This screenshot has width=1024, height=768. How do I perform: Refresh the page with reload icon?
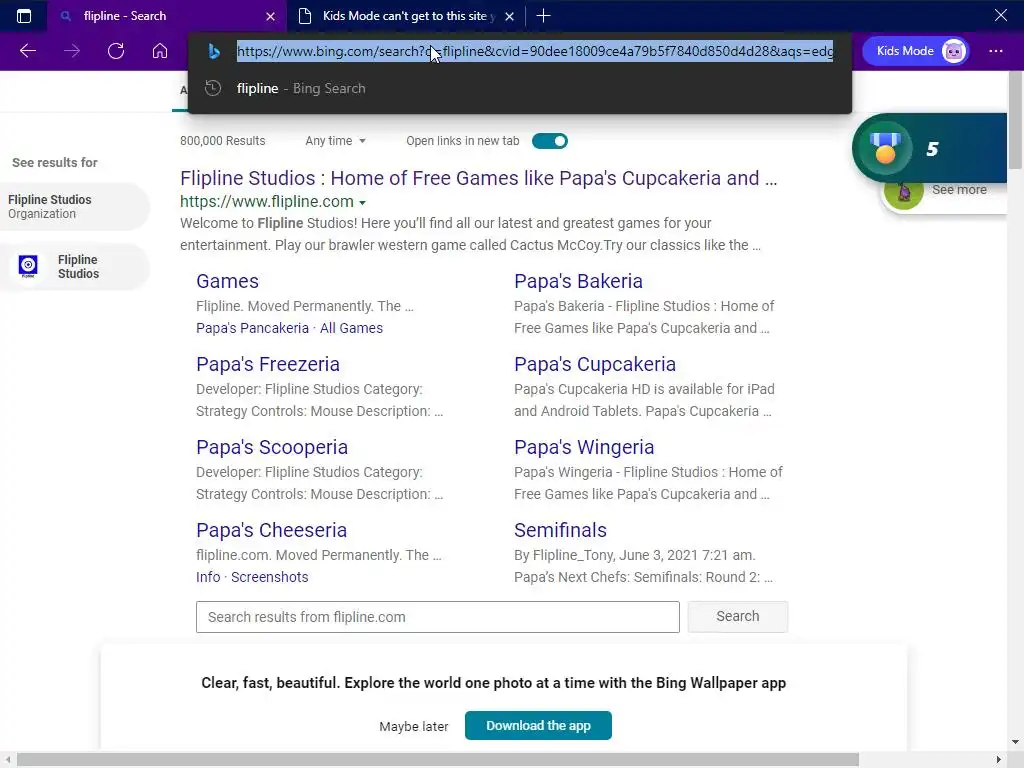(116, 51)
